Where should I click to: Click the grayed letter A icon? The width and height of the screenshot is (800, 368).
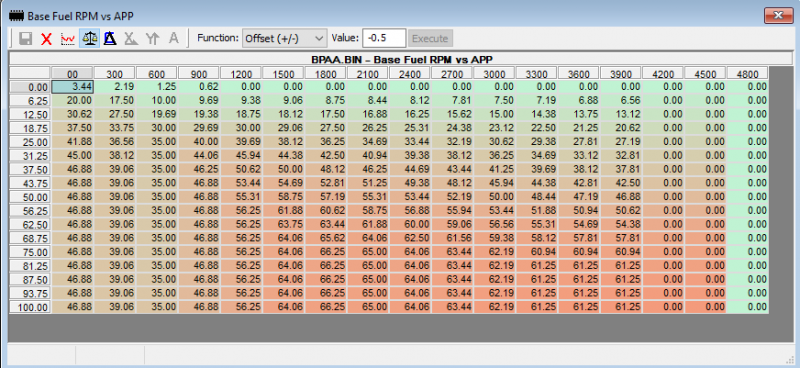tap(173, 38)
